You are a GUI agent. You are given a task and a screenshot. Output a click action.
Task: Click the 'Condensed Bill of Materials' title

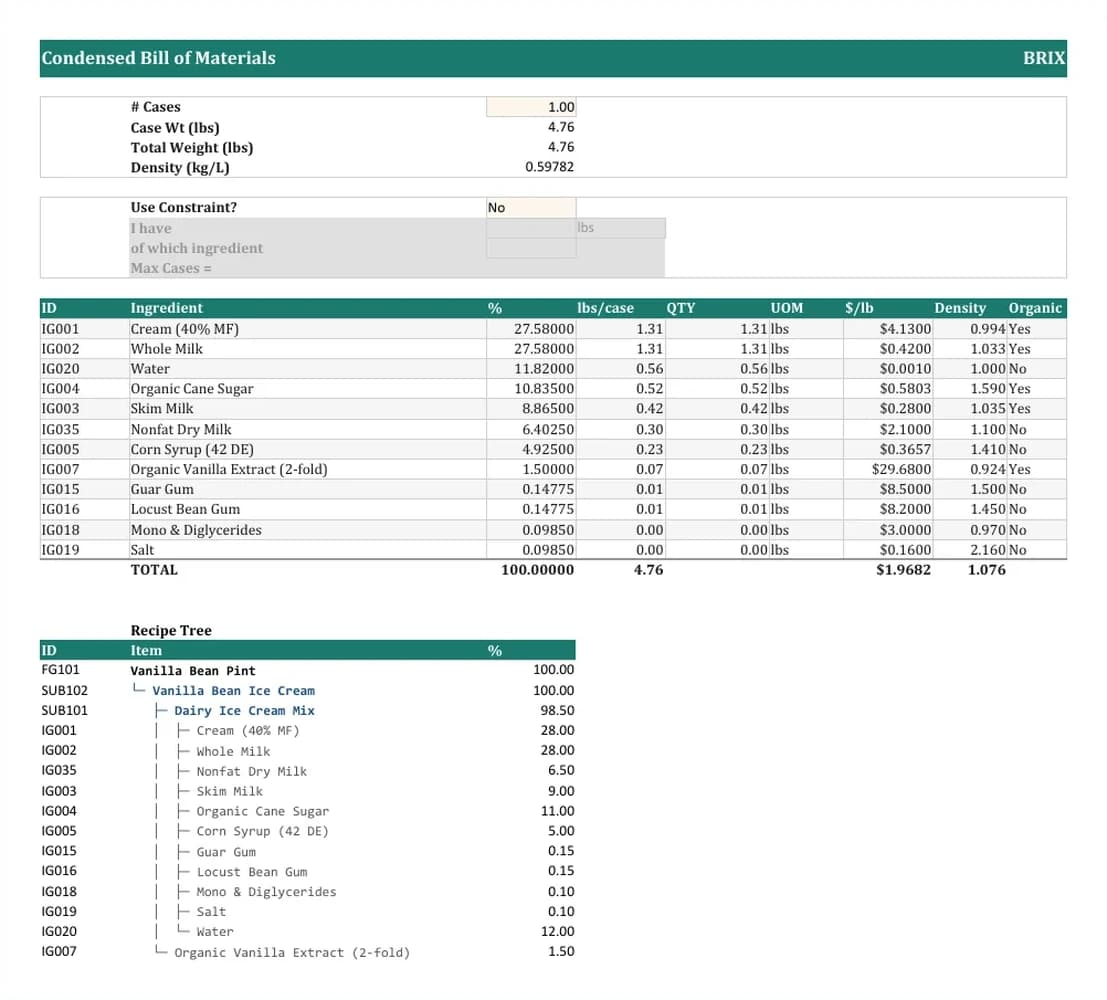[x=158, y=58]
